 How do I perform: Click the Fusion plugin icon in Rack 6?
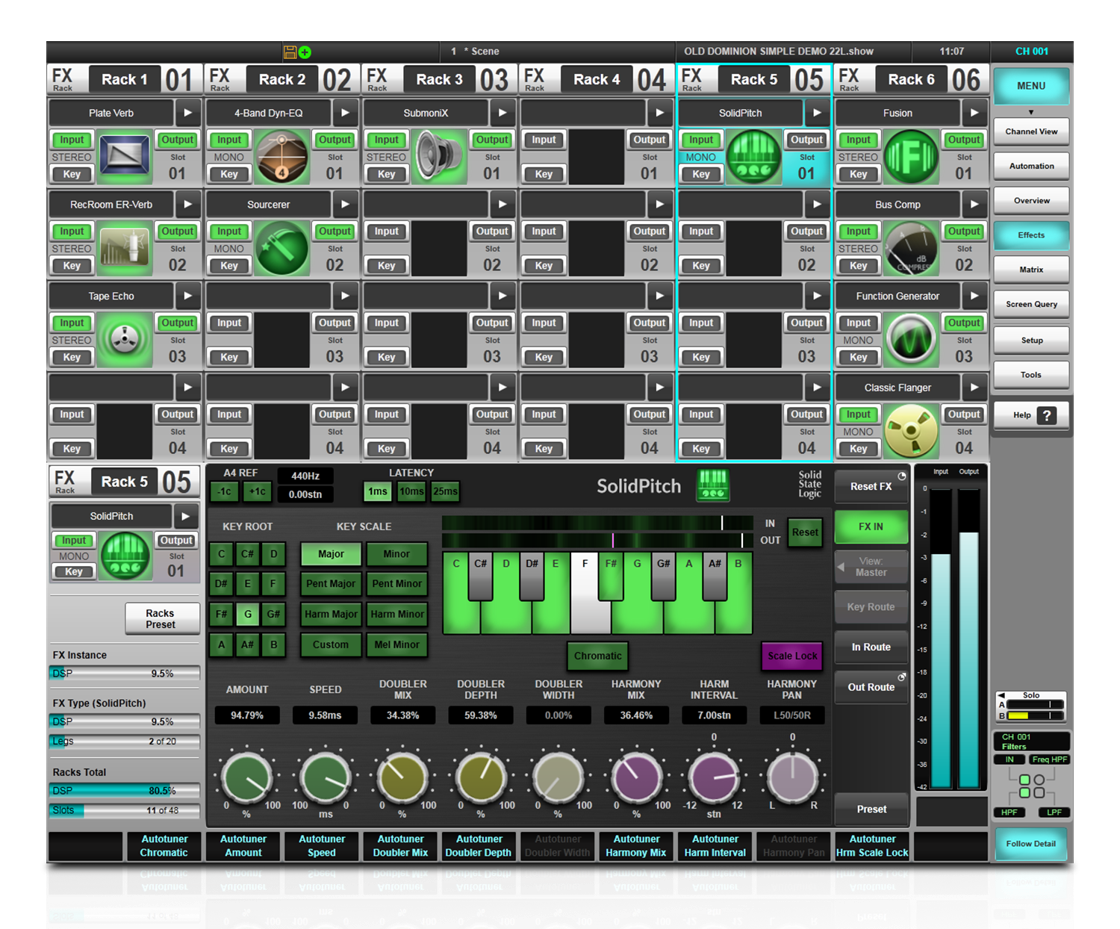tap(911, 157)
